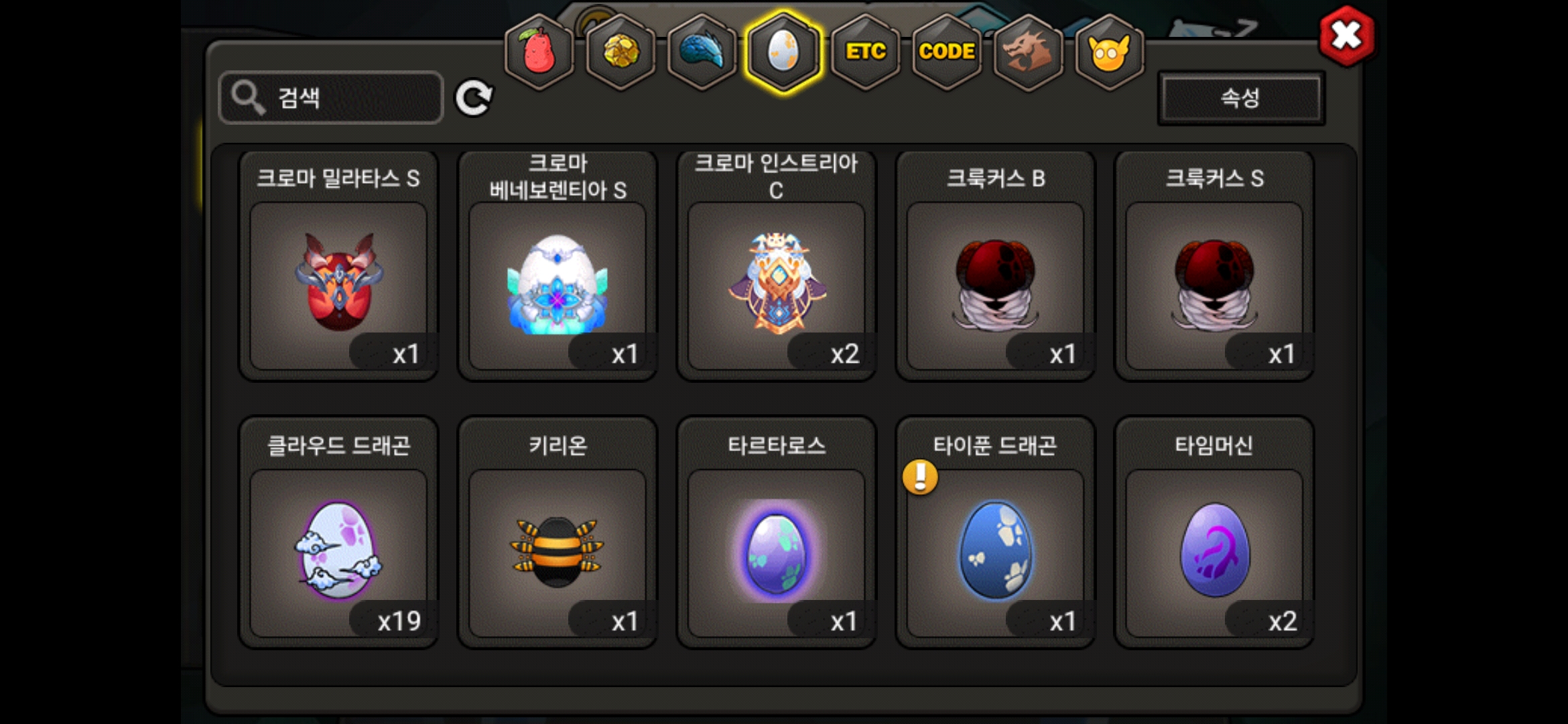Open the blue dragon scale category
The image size is (1568, 724).
click(x=702, y=52)
